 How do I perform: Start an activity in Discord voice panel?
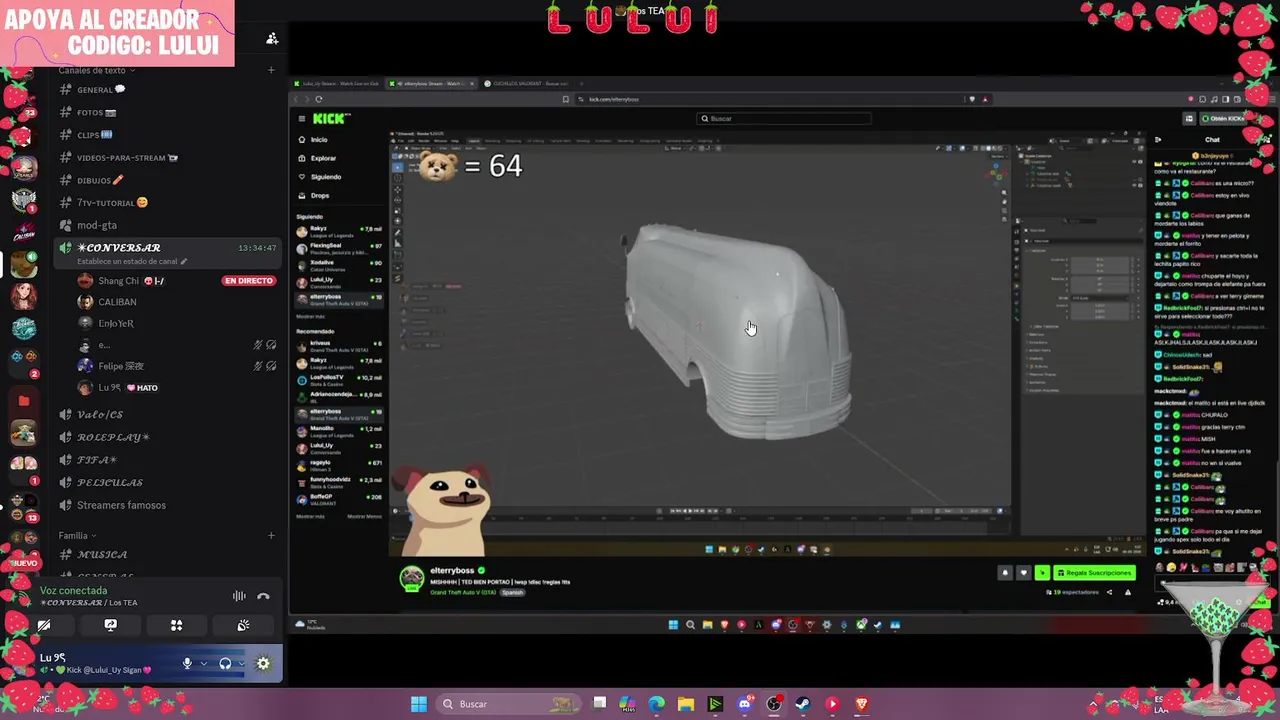pos(176,626)
